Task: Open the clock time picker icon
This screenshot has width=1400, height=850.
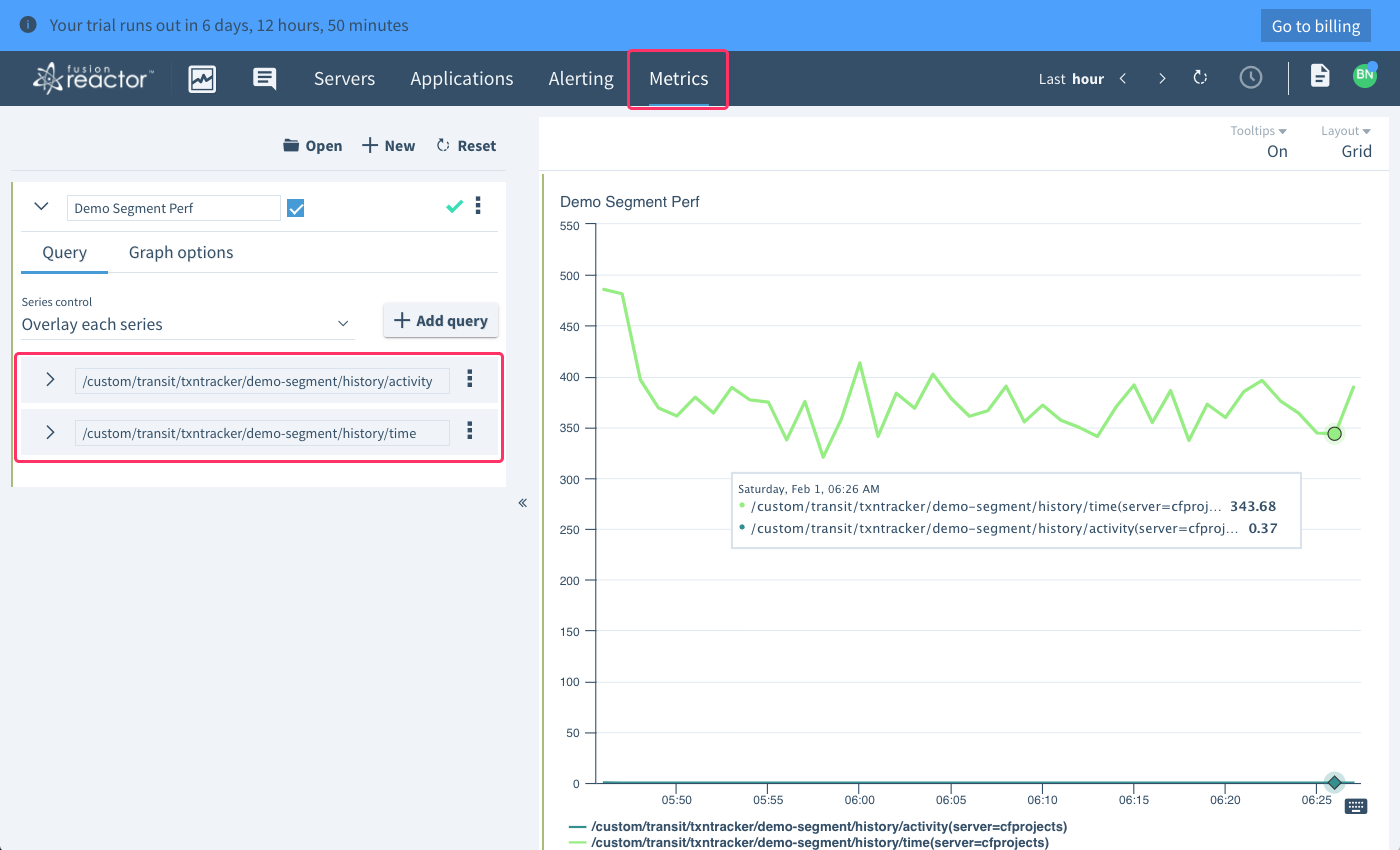Action: pos(1250,78)
